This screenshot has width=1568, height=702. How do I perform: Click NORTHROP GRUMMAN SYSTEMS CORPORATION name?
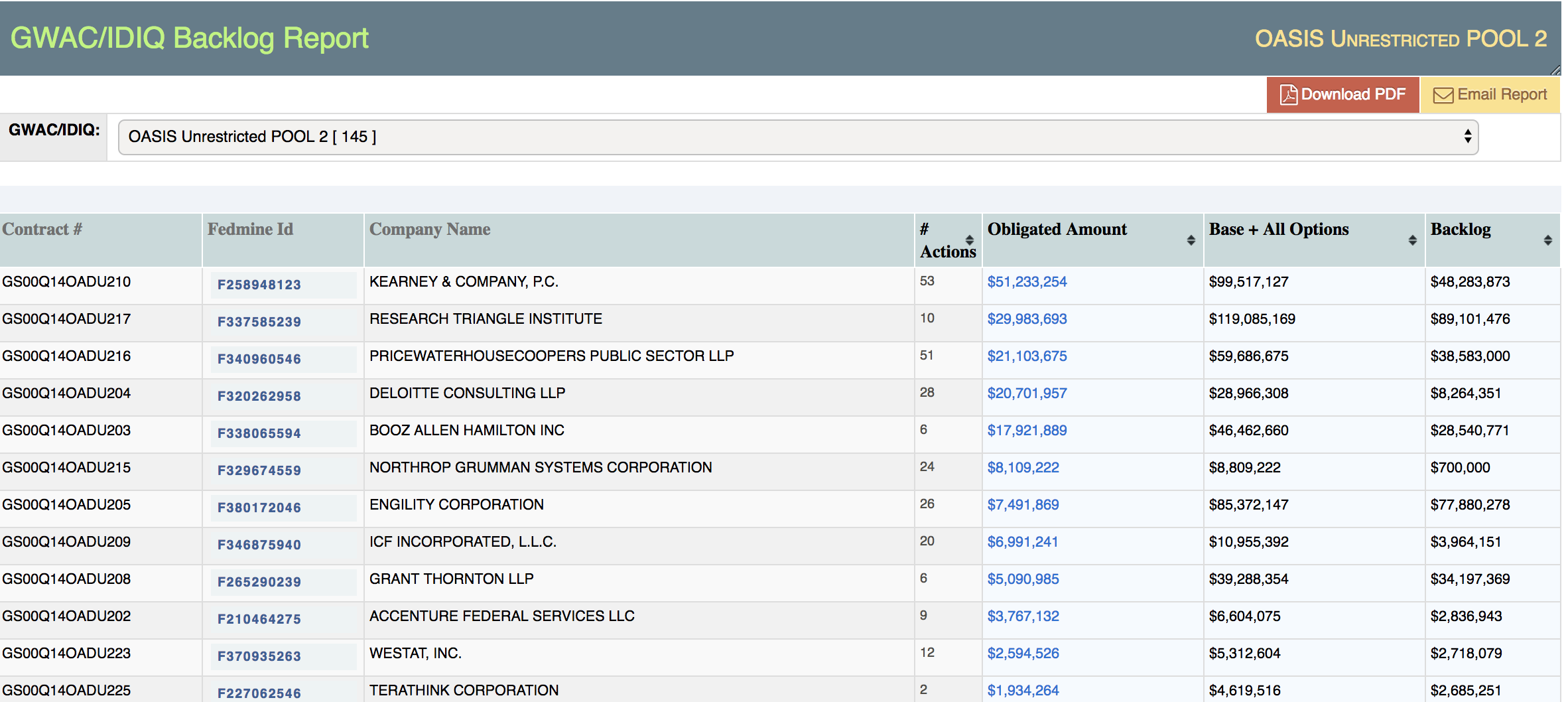(541, 468)
